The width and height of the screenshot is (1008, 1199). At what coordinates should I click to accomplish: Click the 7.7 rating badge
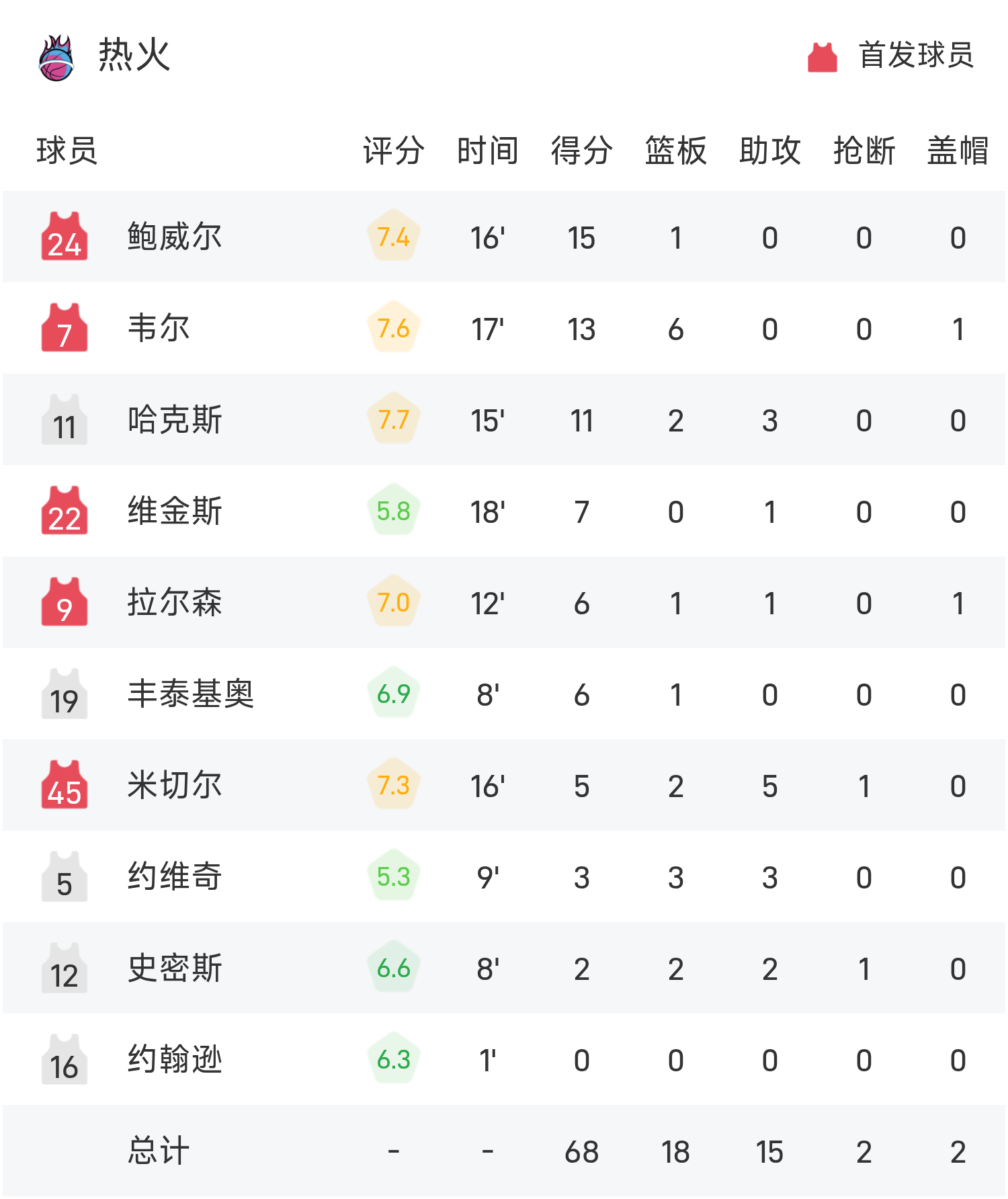pyautogui.click(x=394, y=419)
